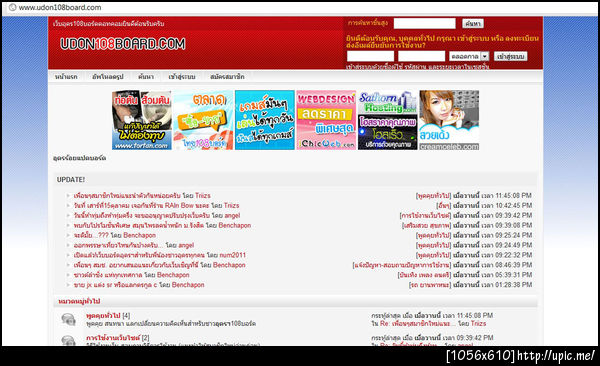The height and width of the screenshot is (366, 600).
Task: Open the [พูดคุยทั่วไป] category tag at 11:45:08 PM
Action: pos(434,196)
